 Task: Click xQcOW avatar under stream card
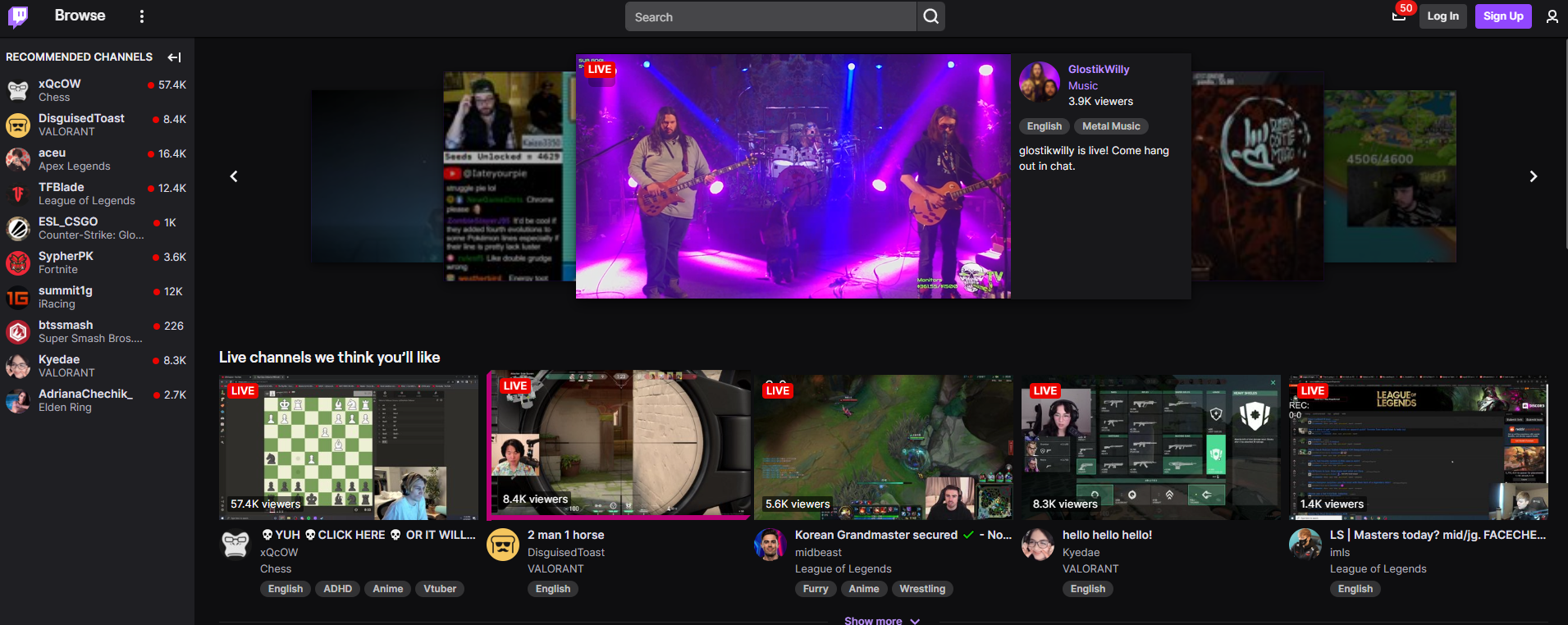pyautogui.click(x=235, y=545)
